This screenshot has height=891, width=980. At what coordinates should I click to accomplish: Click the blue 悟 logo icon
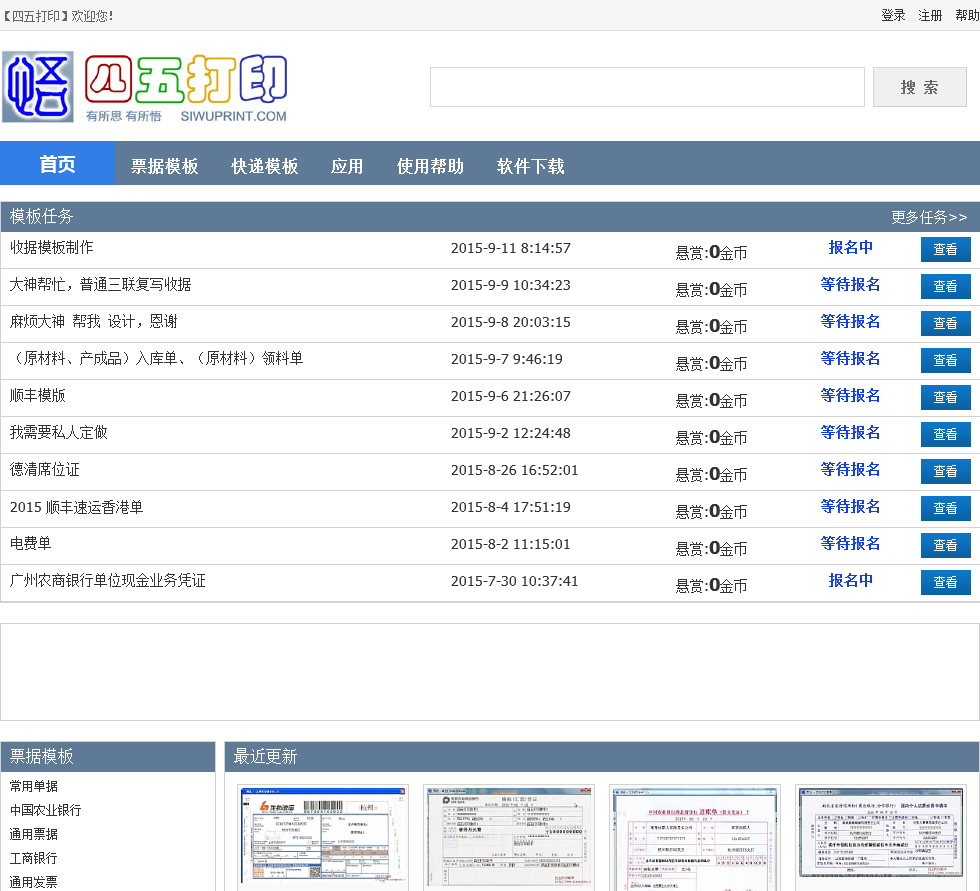38,87
